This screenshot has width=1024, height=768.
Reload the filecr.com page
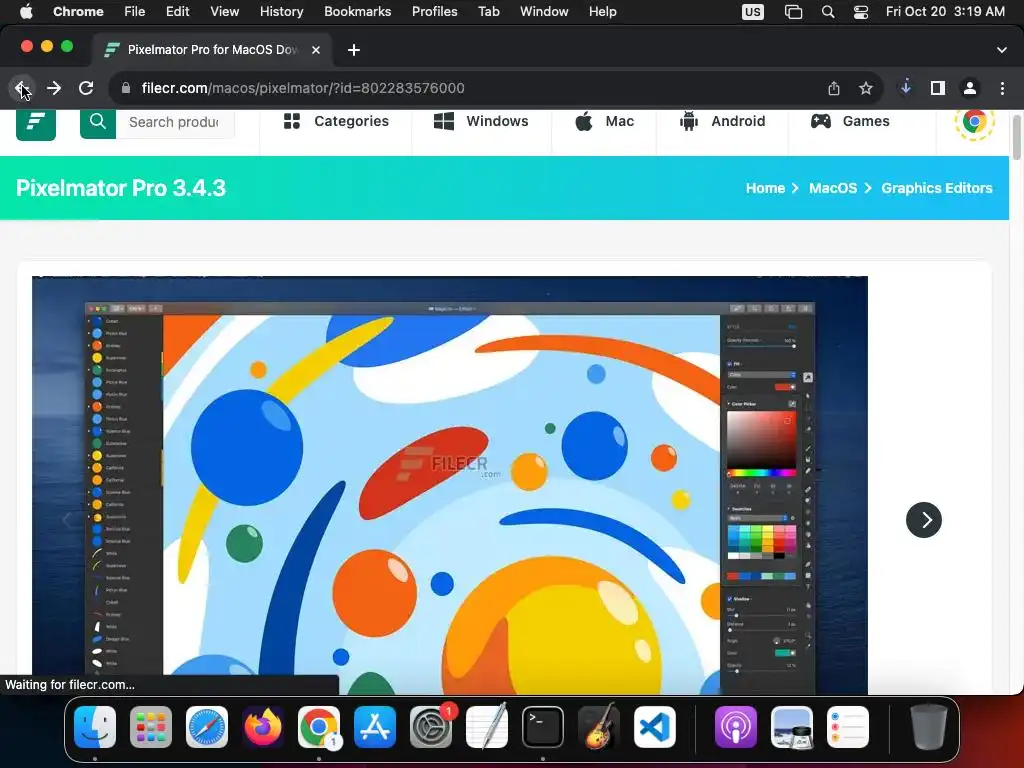(86, 88)
